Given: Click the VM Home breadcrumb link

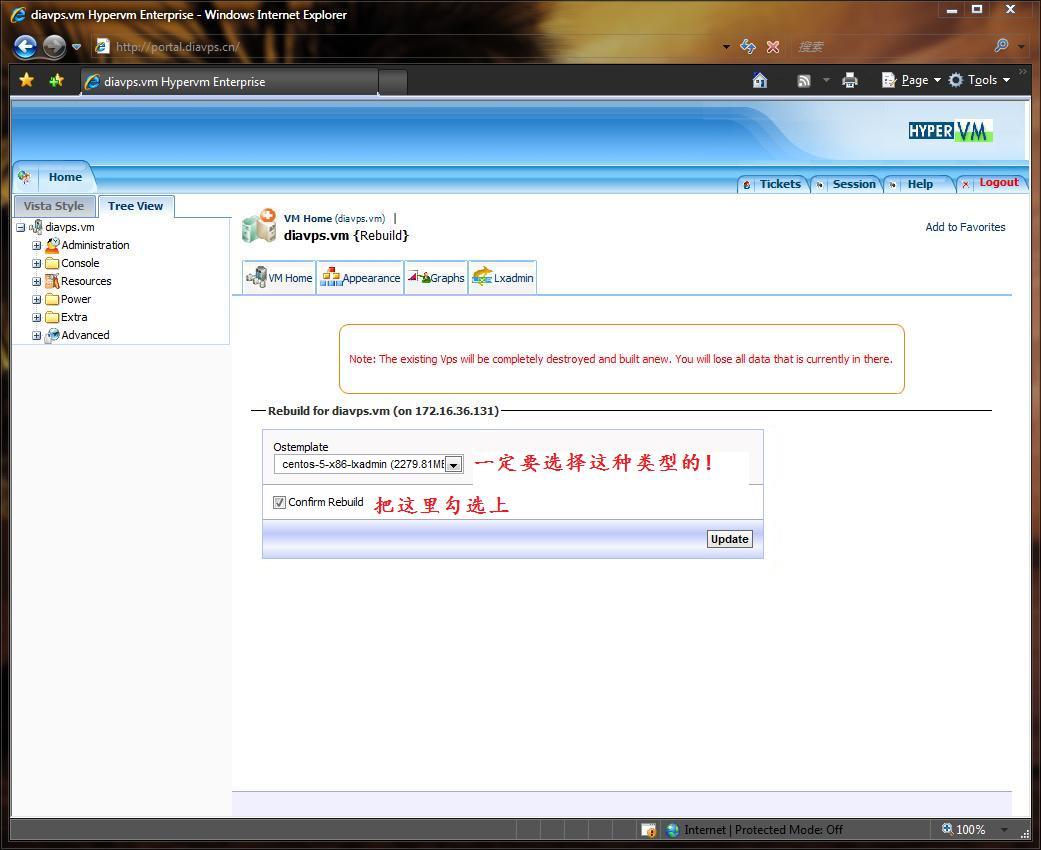Looking at the screenshot, I should (x=334, y=218).
